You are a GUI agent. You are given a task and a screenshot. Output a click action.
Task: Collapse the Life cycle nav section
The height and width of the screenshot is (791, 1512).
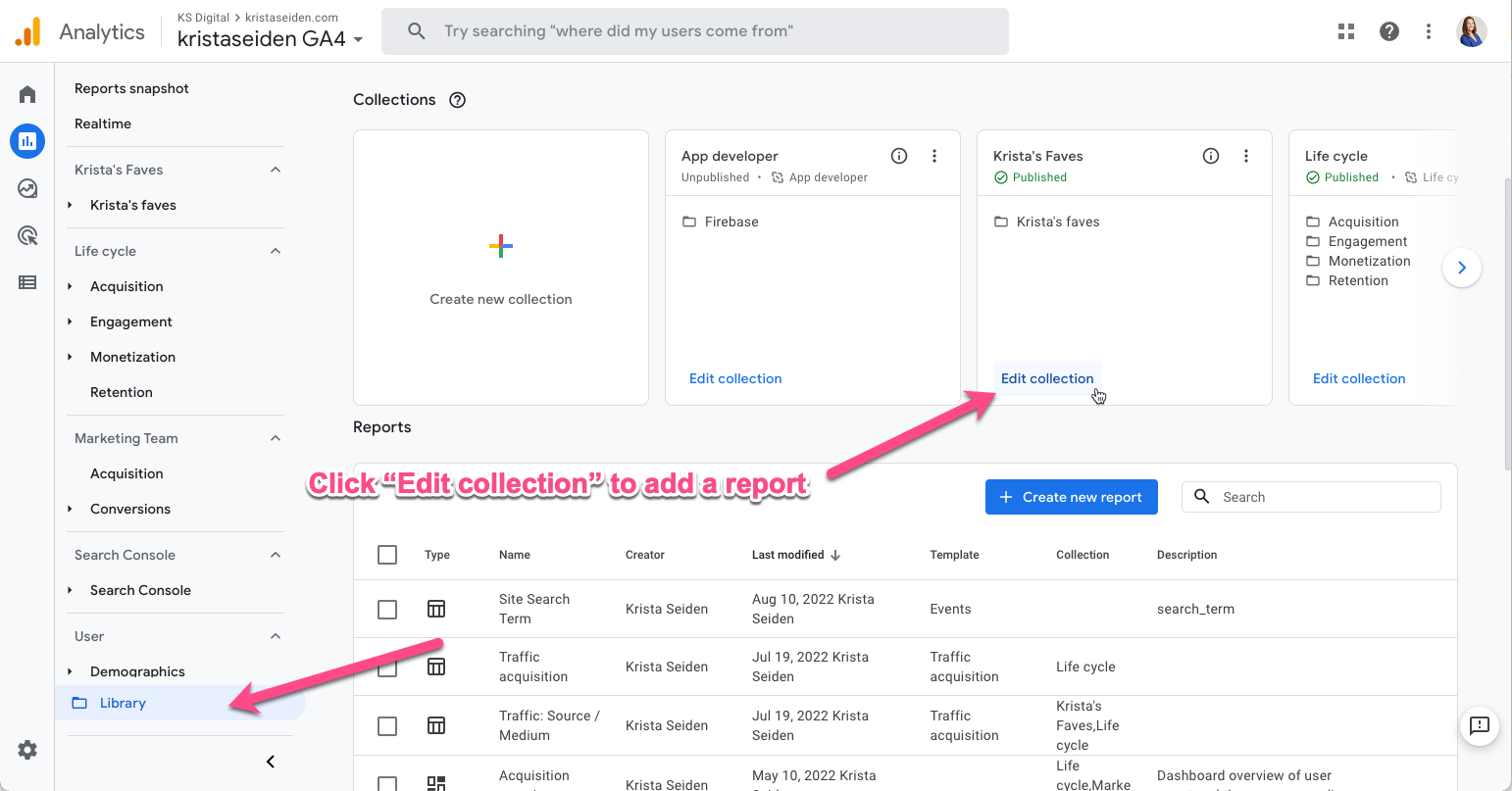[276, 251]
